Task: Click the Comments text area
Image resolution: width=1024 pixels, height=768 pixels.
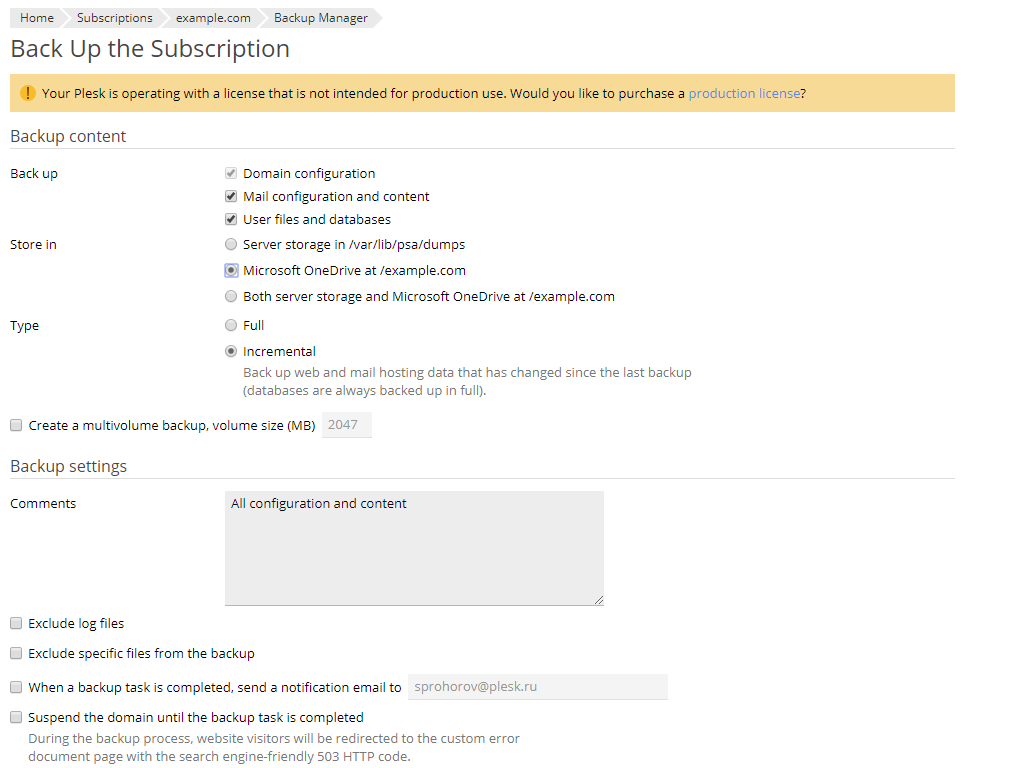Action: [x=414, y=548]
